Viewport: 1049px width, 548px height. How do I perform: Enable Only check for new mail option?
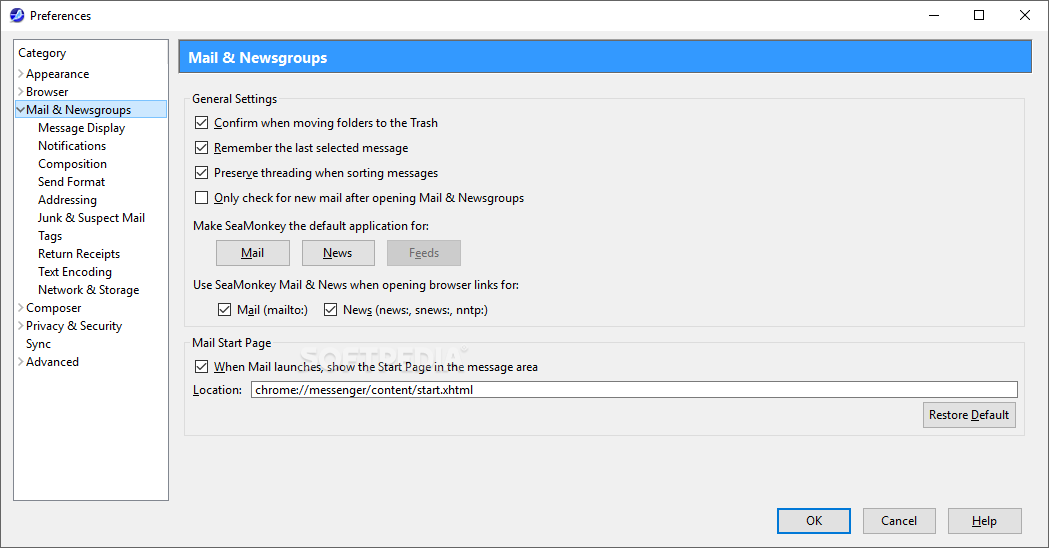pyautogui.click(x=201, y=197)
